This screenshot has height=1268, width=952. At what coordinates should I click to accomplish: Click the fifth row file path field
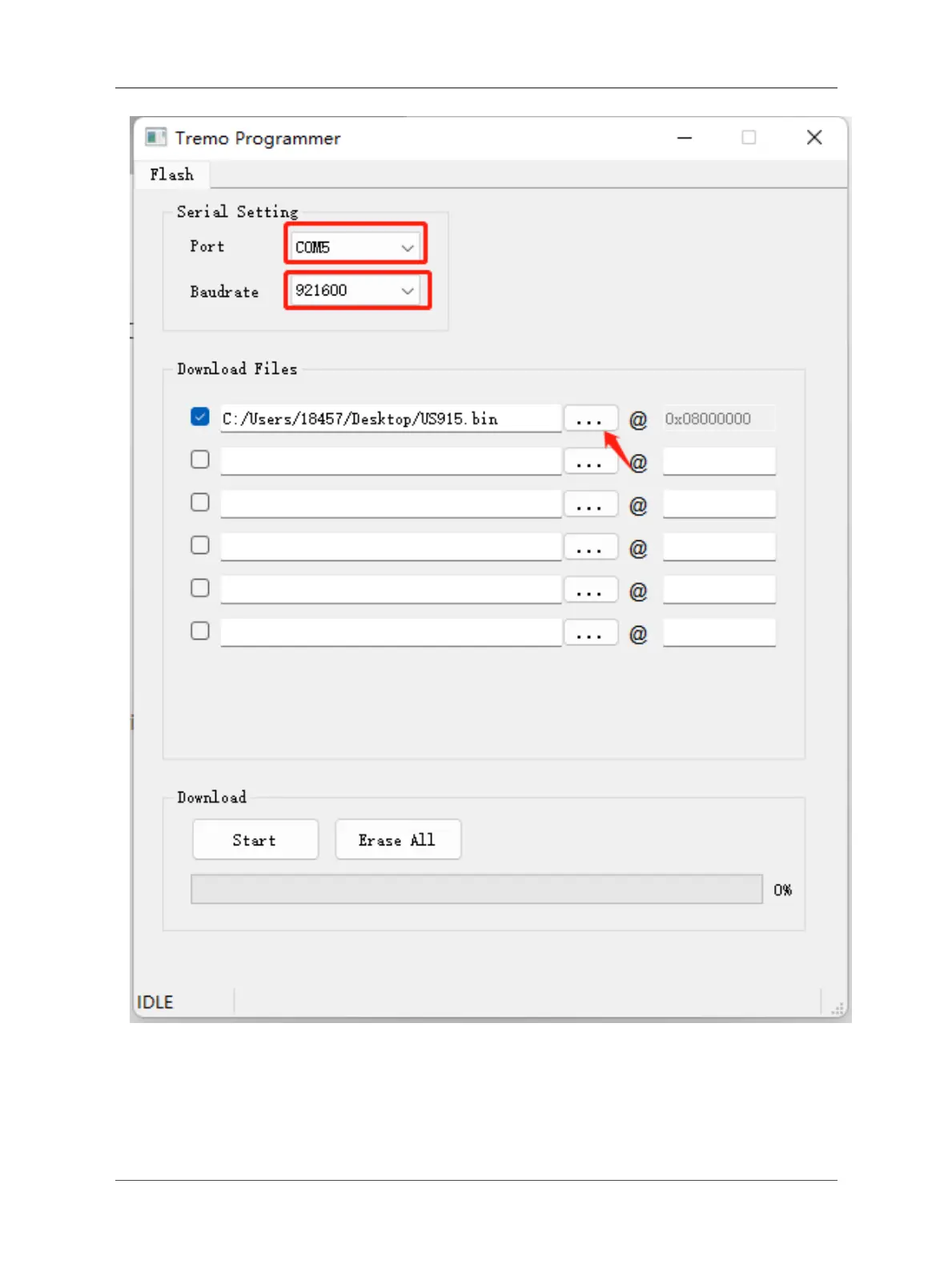(x=391, y=590)
